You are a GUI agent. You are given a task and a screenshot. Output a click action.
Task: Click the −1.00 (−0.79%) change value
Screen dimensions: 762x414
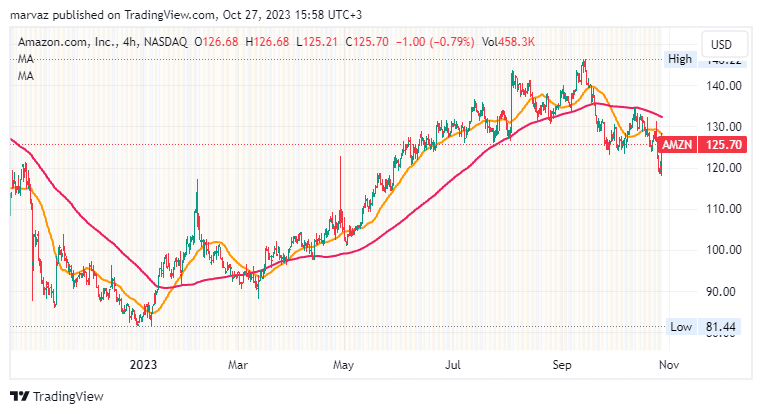tap(435, 42)
